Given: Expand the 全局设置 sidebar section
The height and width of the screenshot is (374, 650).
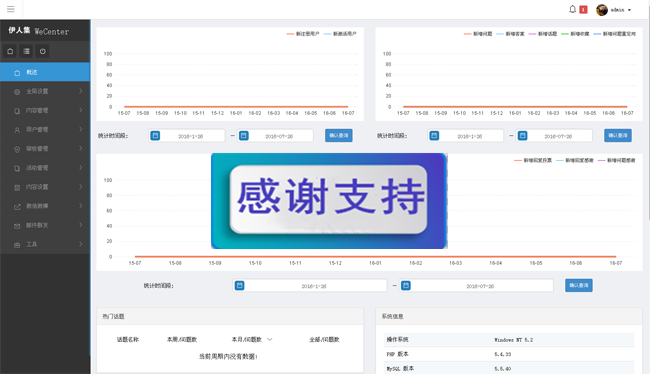Looking at the screenshot, I should [x=45, y=91].
